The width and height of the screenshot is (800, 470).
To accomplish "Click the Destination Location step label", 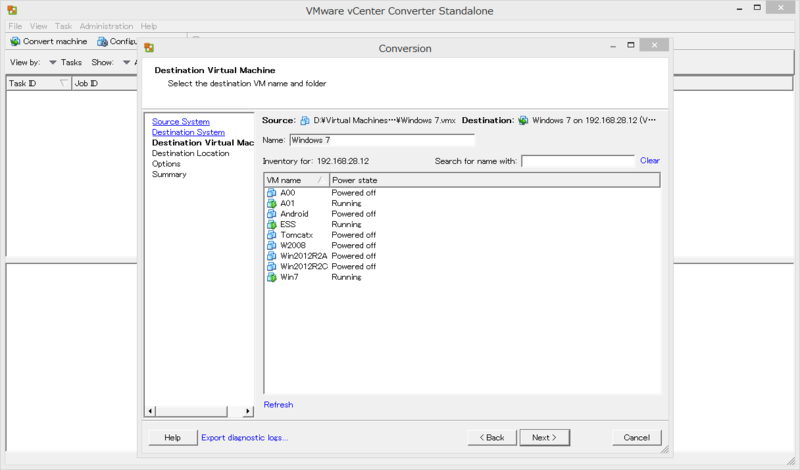I will coord(190,153).
